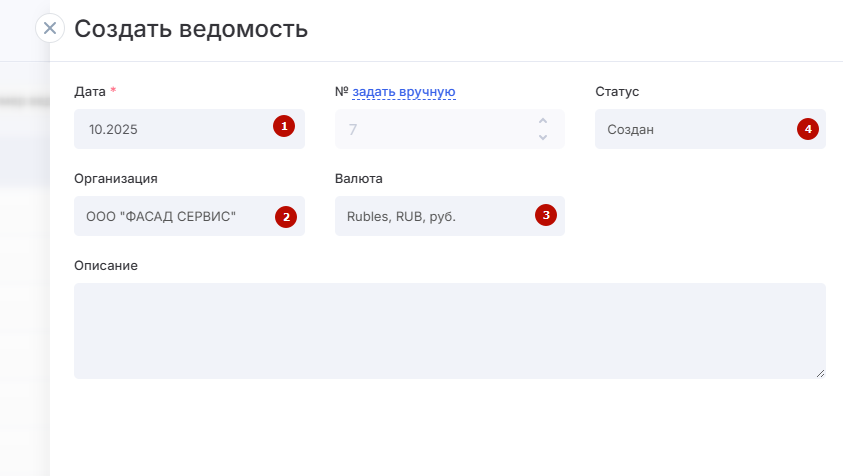Increase number with the up arrow
This screenshot has height=476, width=843.
tap(543, 120)
